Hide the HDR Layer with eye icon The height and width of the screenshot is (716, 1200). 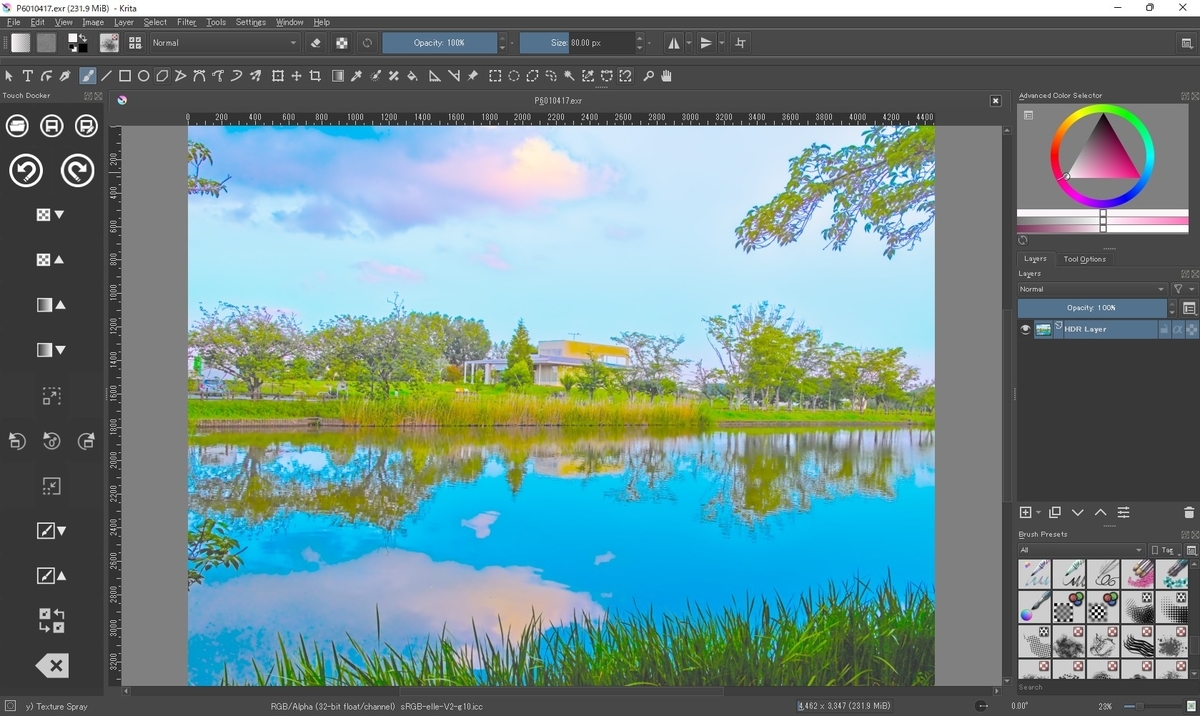pyautogui.click(x=1025, y=329)
